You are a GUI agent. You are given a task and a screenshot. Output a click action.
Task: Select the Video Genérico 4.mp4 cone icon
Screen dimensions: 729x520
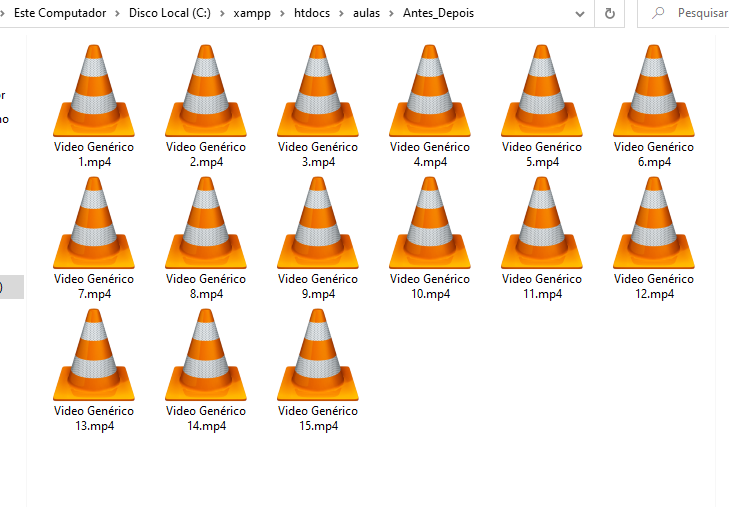(x=430, y=91)
